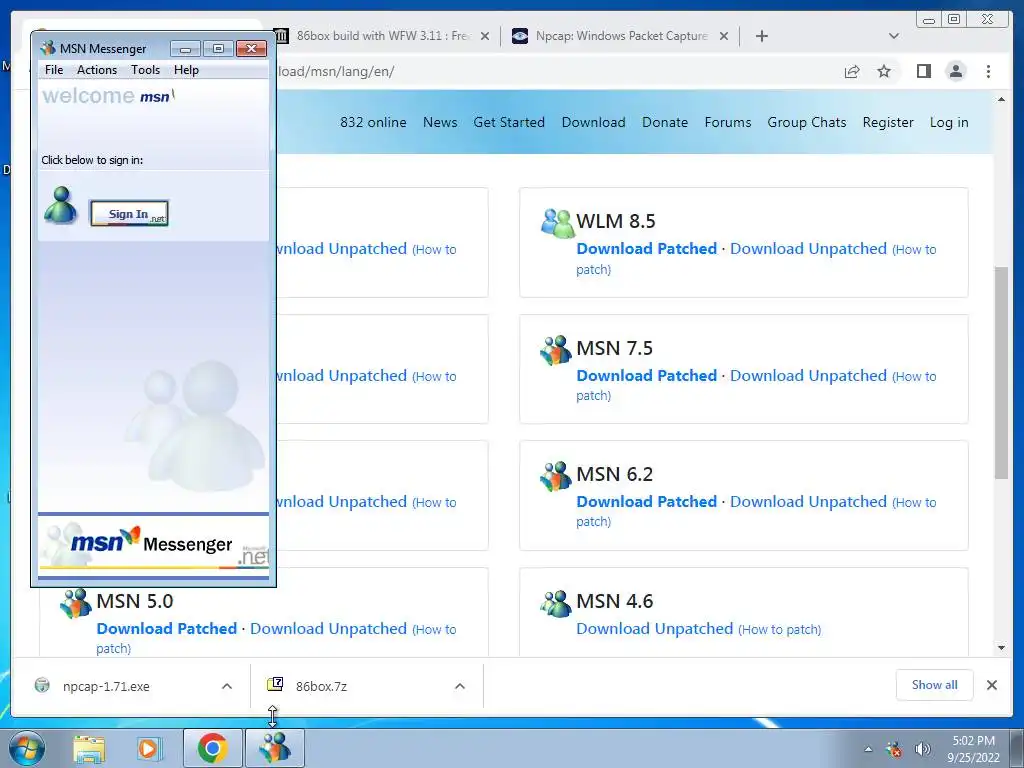
Task: Download Patched WLM 8.5
Action: (647, 249)
